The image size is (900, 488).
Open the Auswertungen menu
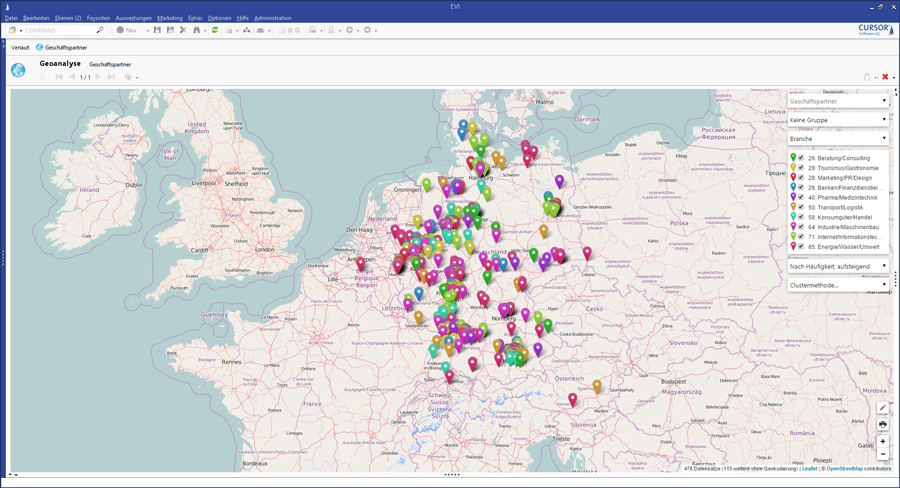point(133,18)
